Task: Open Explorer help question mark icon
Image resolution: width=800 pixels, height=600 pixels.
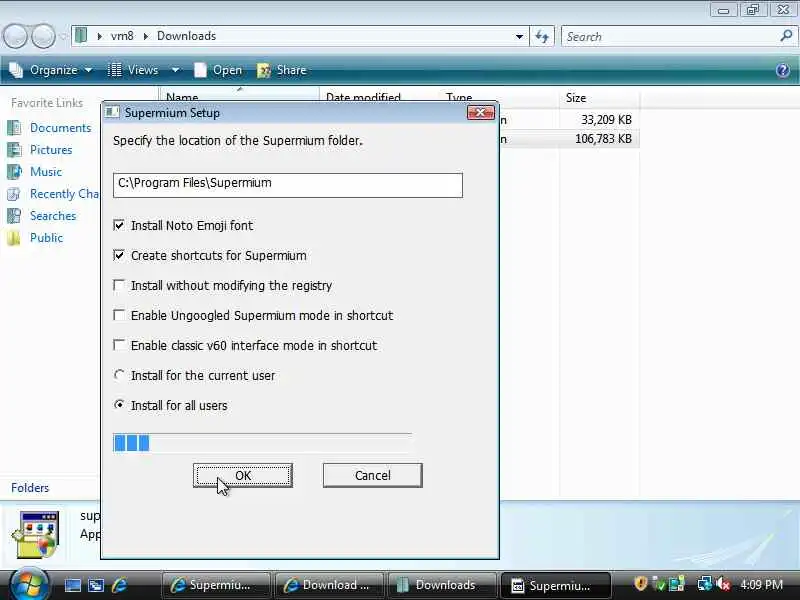Action: pos(783,70)
